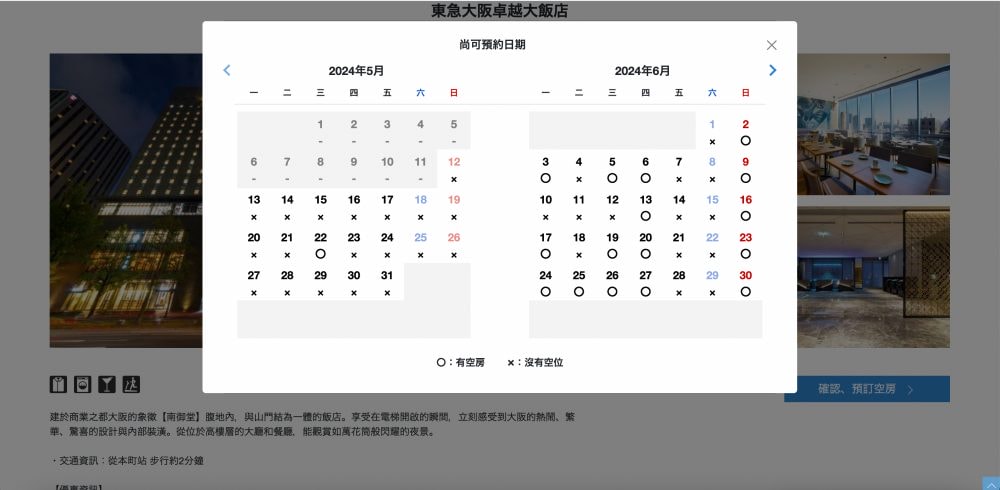Select May 22 available date
Viewport: 1000px width, 490px height.
tap(320, 245)
